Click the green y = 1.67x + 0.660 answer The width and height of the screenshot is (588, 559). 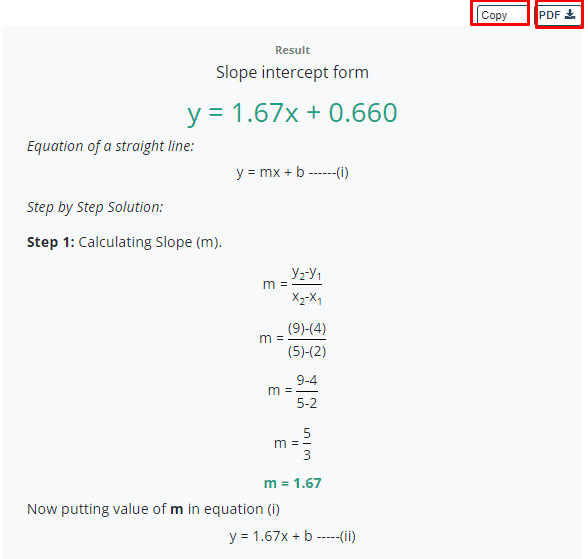[292, 113]
